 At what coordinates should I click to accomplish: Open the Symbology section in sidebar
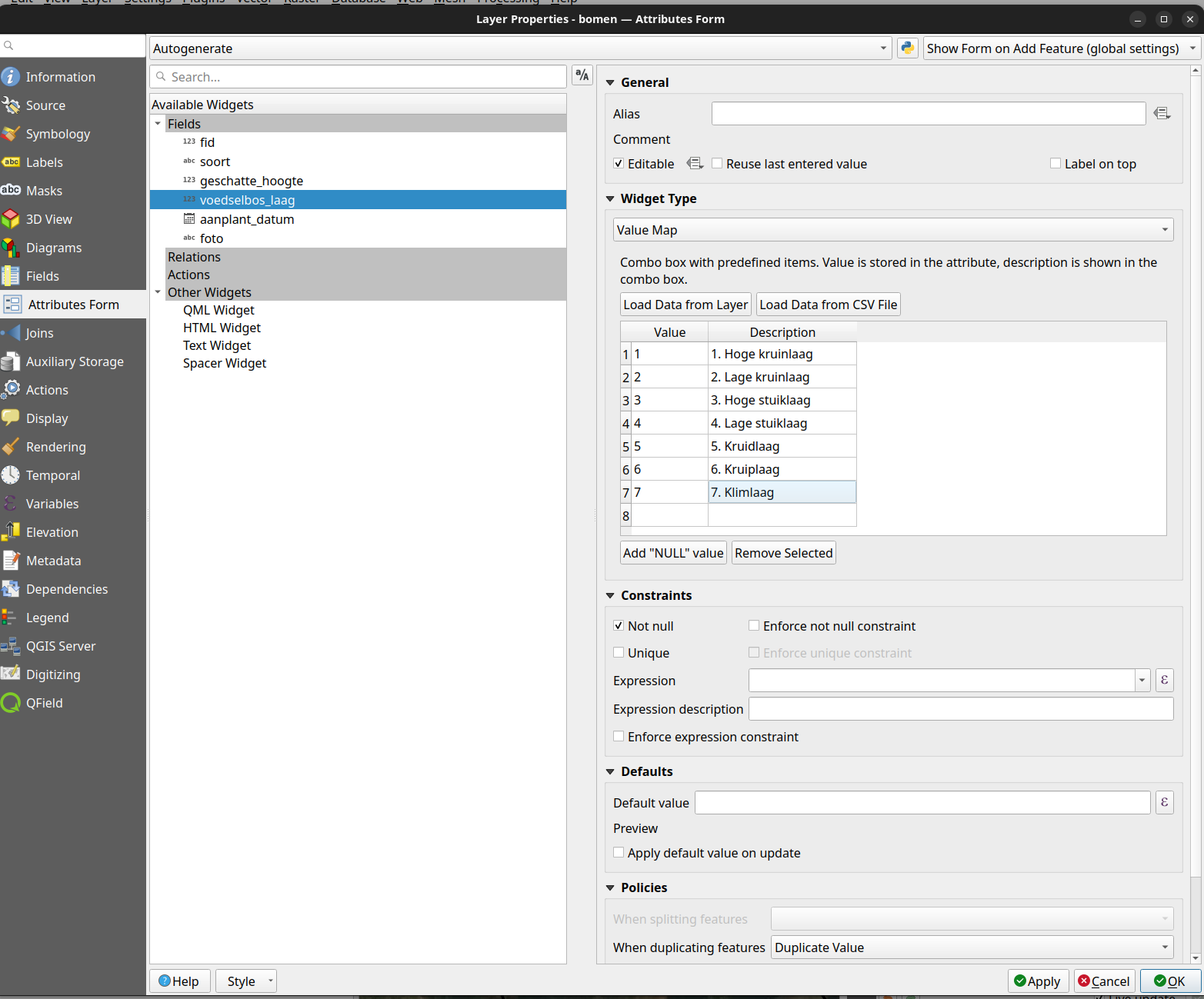pyautogui.click(x=58, y=134)
